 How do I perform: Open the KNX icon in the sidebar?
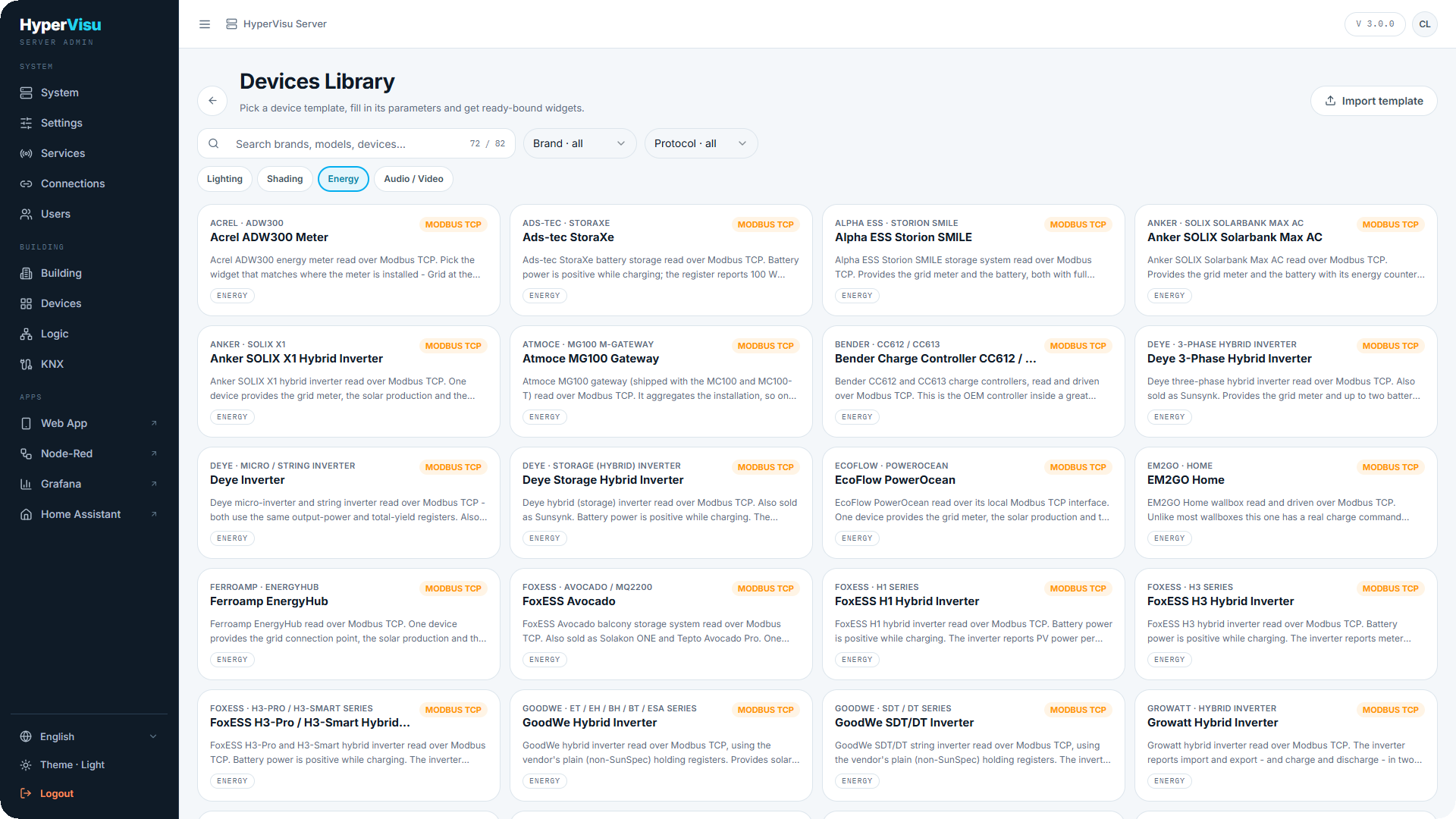(x=27, y=364)
